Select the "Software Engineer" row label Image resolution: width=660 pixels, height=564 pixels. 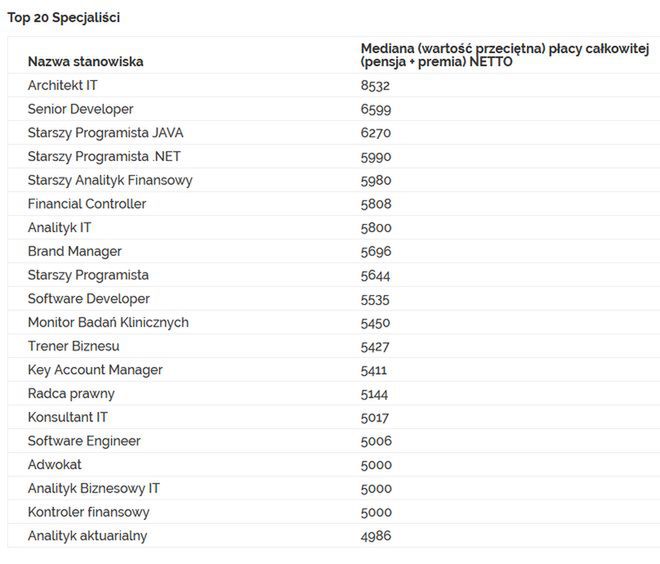[84, 441]
